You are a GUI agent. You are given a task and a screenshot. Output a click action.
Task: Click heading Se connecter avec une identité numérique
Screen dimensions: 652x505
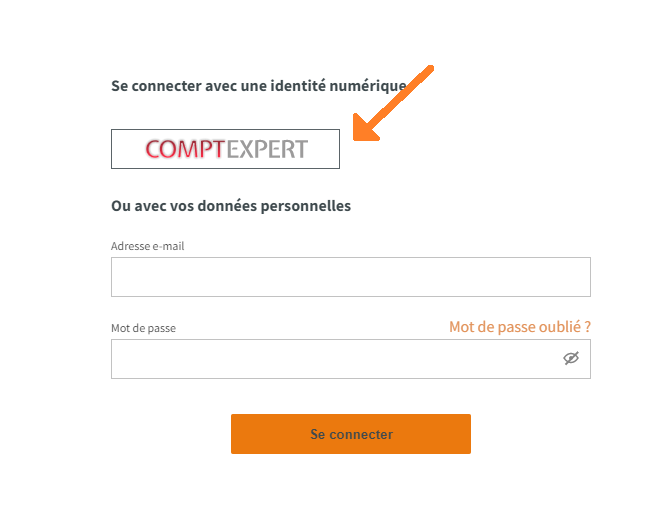click(x=259, y=86)
